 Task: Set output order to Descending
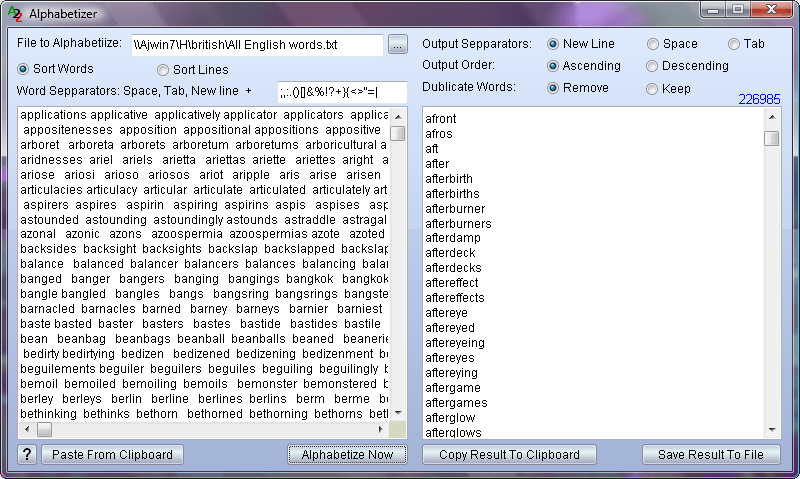coord(652,66)
